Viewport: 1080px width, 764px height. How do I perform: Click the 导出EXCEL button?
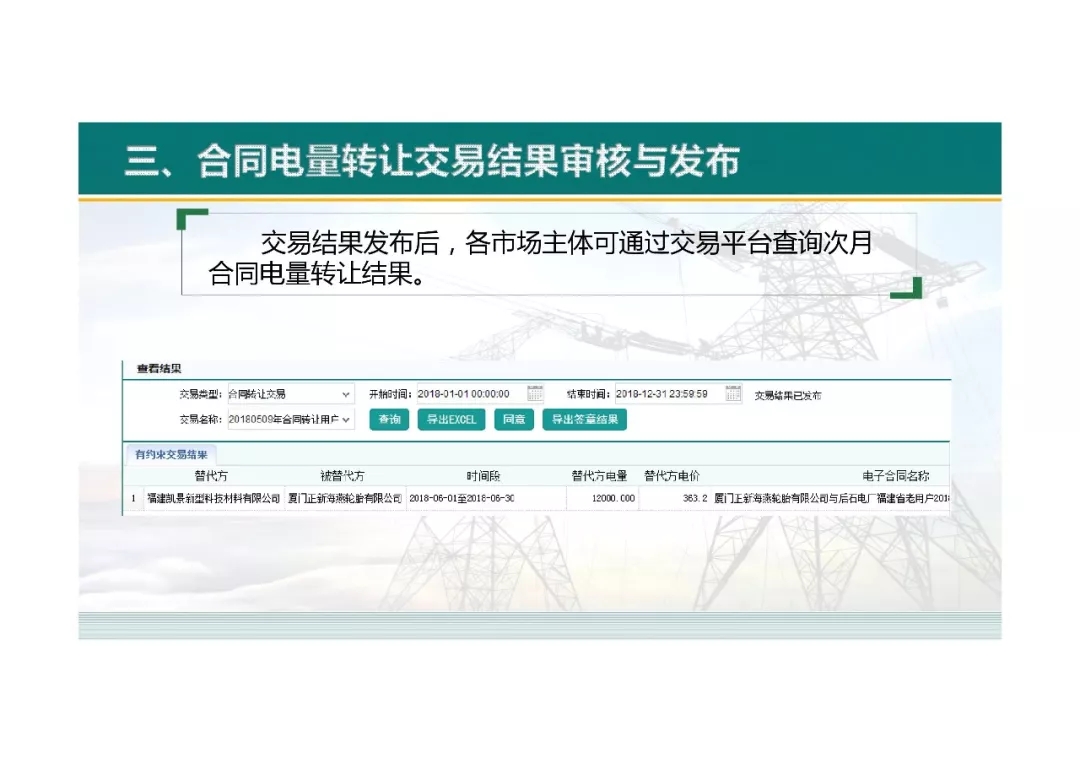(451, 420)
